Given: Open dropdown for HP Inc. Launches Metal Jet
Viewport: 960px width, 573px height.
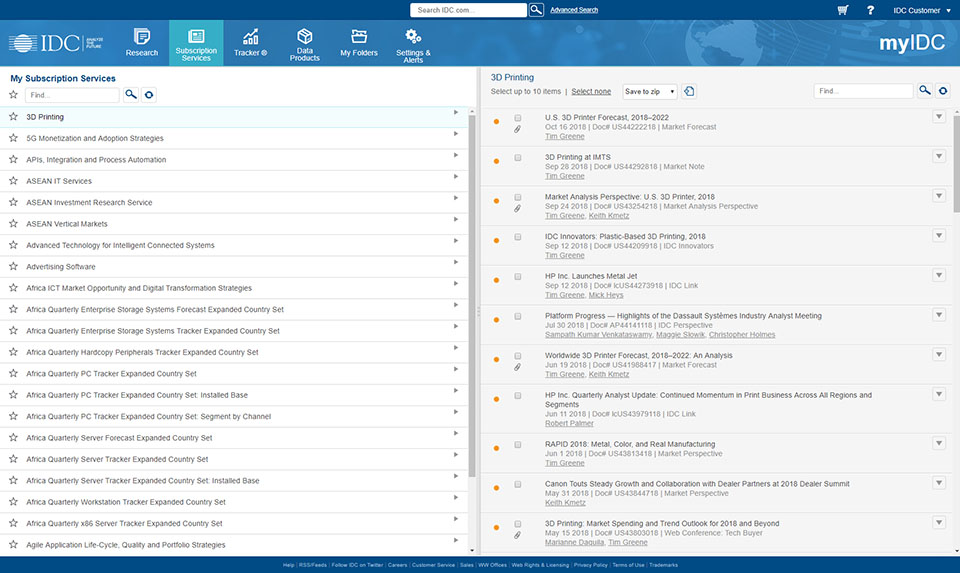Looking at the screenshot, I should tap(939, 275).
